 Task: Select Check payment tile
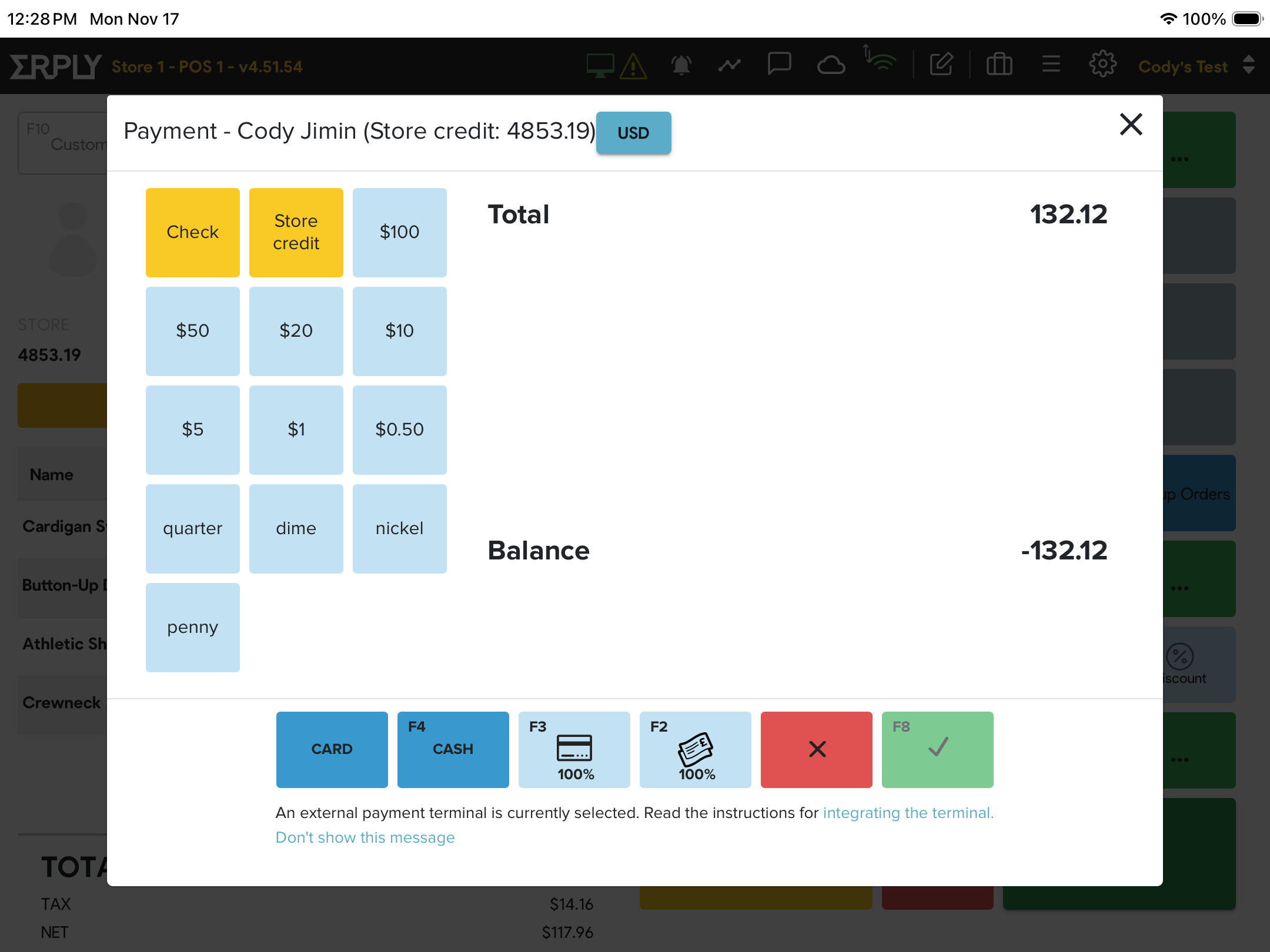pyautogui.click(x=193, y=232)
